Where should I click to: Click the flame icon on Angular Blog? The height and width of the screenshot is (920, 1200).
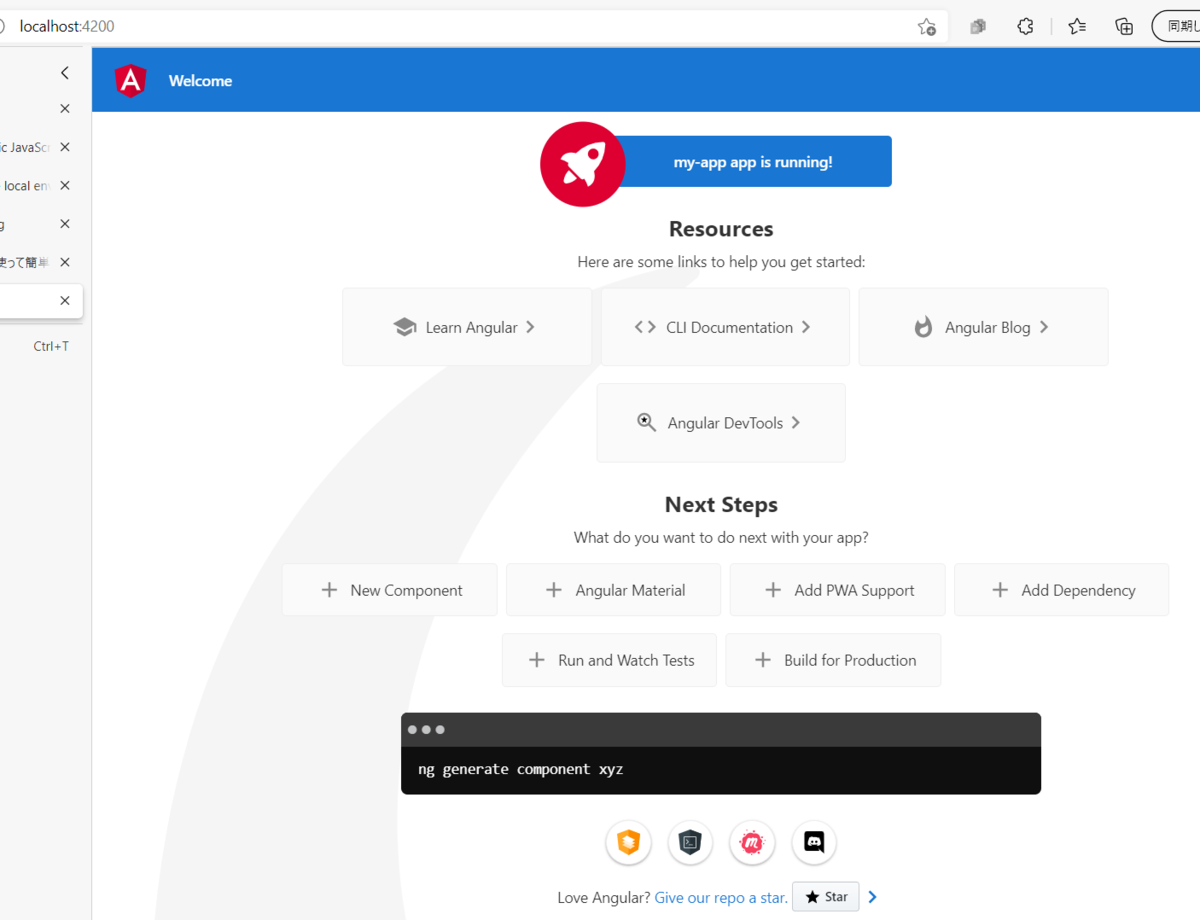(924, 327)
